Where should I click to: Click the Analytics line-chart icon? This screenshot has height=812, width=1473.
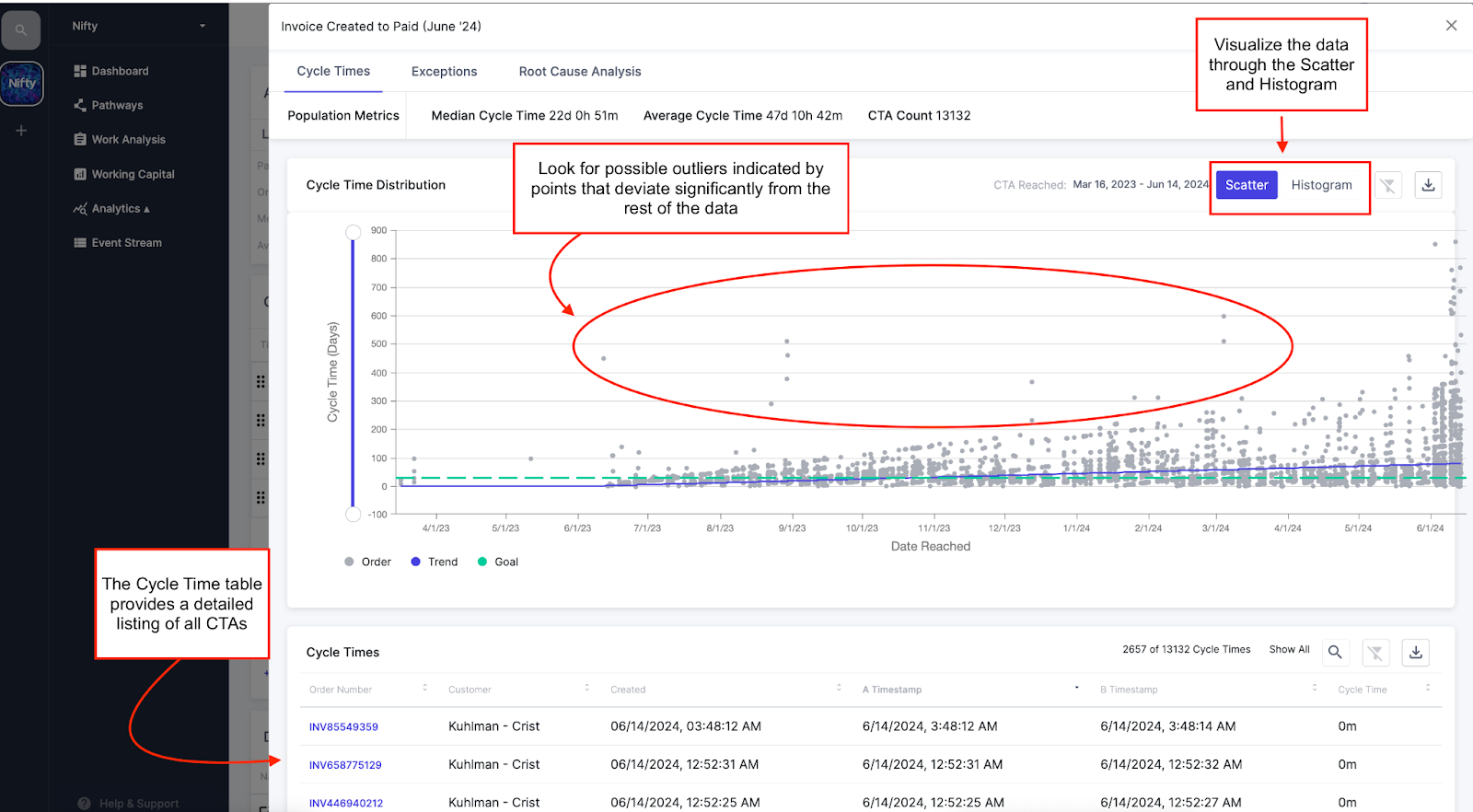(80, 209)
